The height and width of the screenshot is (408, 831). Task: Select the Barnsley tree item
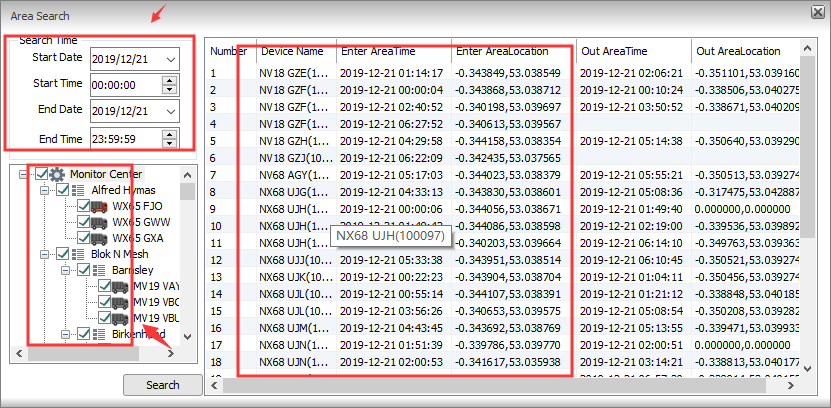click(x=132, y=270)
